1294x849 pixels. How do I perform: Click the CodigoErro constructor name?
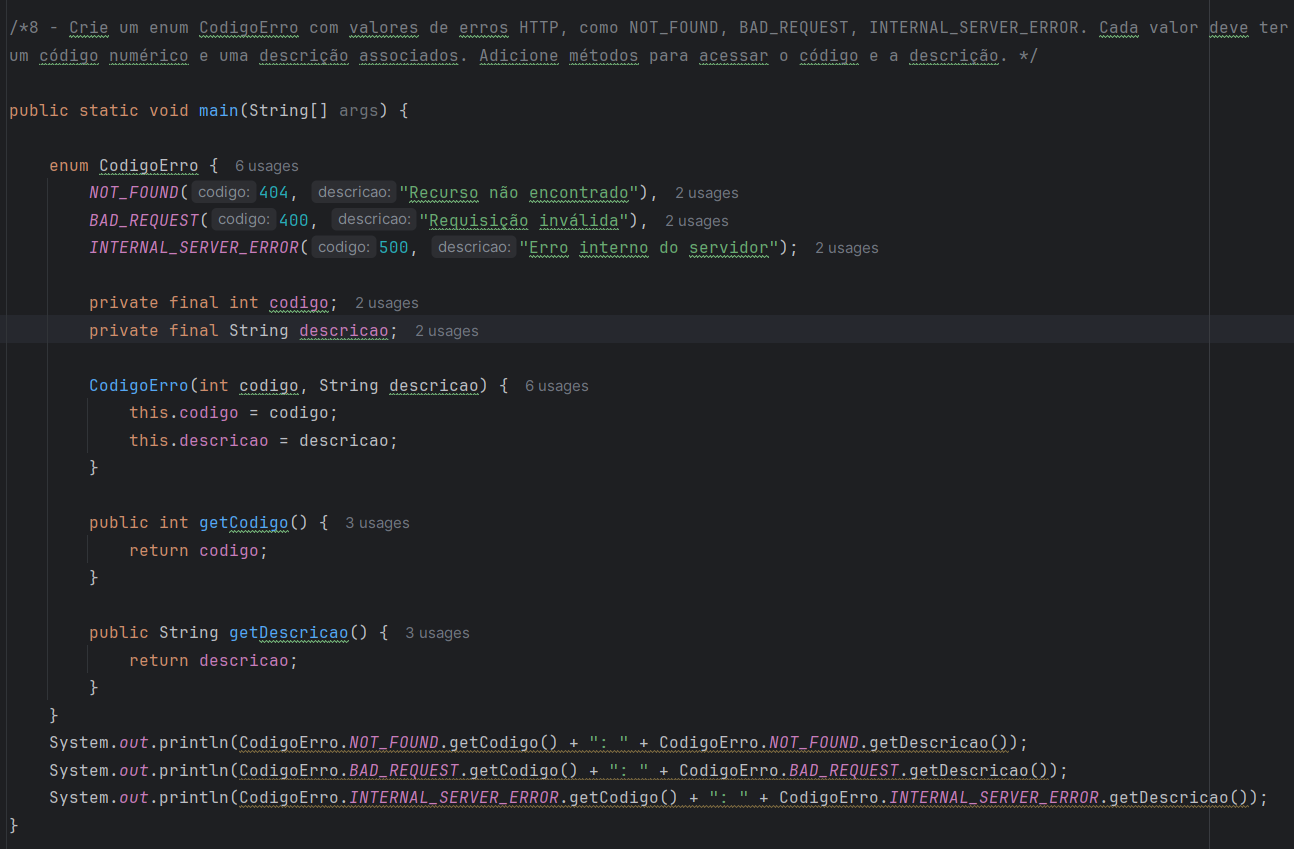point(139,386)
